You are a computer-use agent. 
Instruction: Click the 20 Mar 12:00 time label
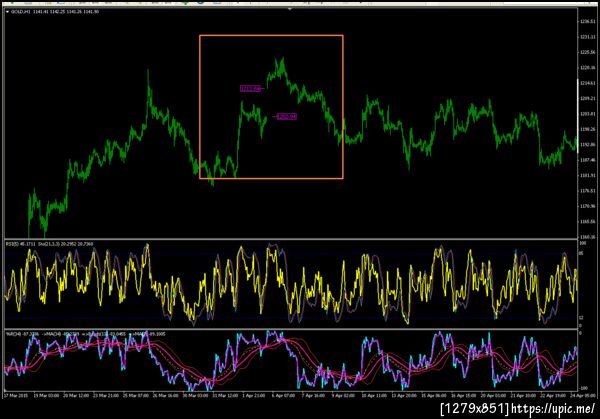tap(76, 396)
